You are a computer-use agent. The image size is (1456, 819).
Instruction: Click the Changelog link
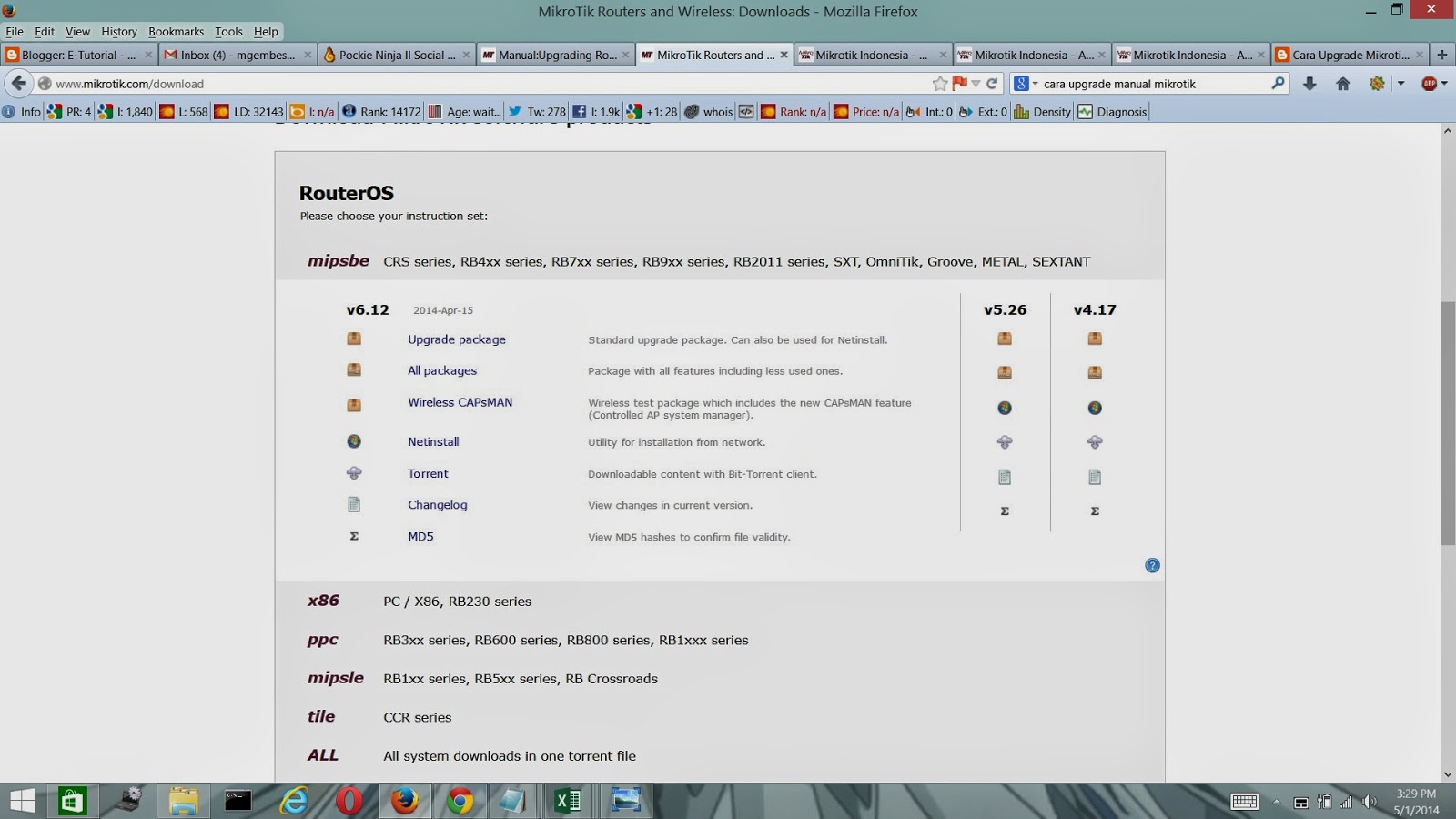pyautogui.click(x=438, y=505)
